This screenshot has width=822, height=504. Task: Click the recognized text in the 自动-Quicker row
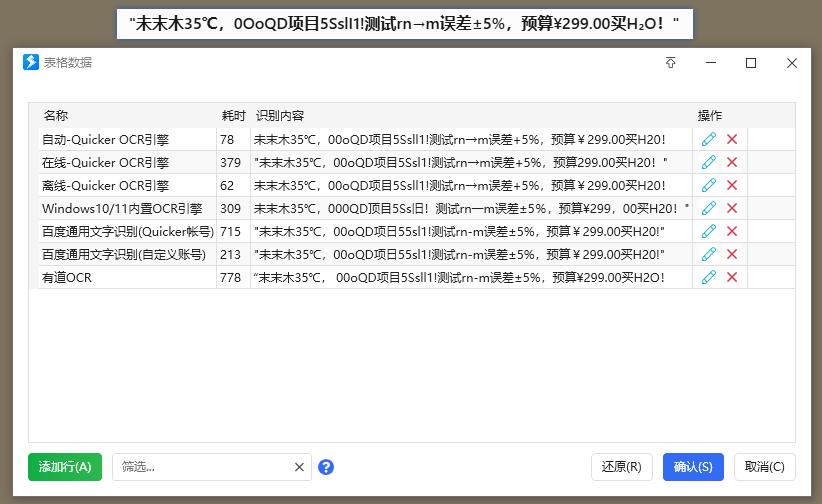pyautogui.click(x=459, y=140)
